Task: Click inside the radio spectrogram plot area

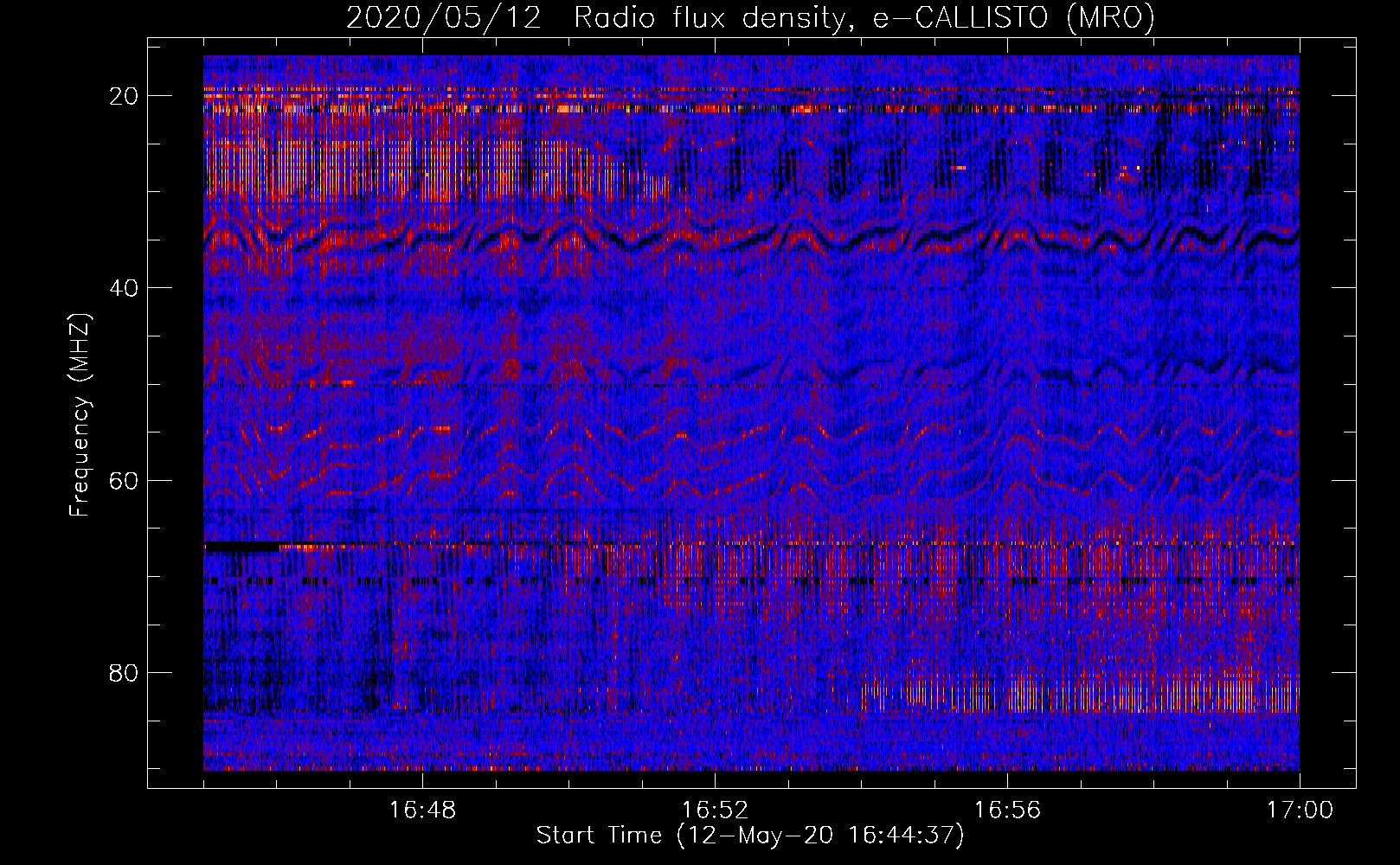Action: point(751,413)
